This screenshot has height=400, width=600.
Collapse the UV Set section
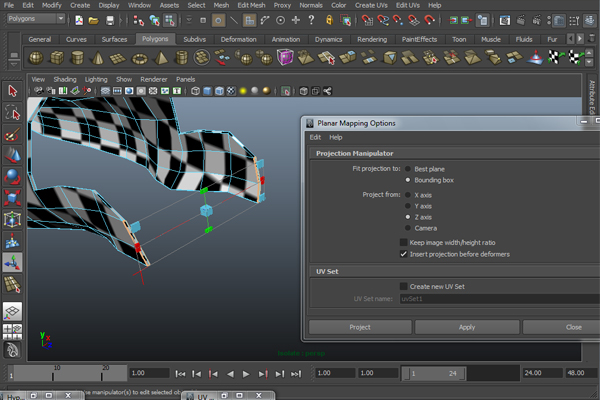[327, 271]
